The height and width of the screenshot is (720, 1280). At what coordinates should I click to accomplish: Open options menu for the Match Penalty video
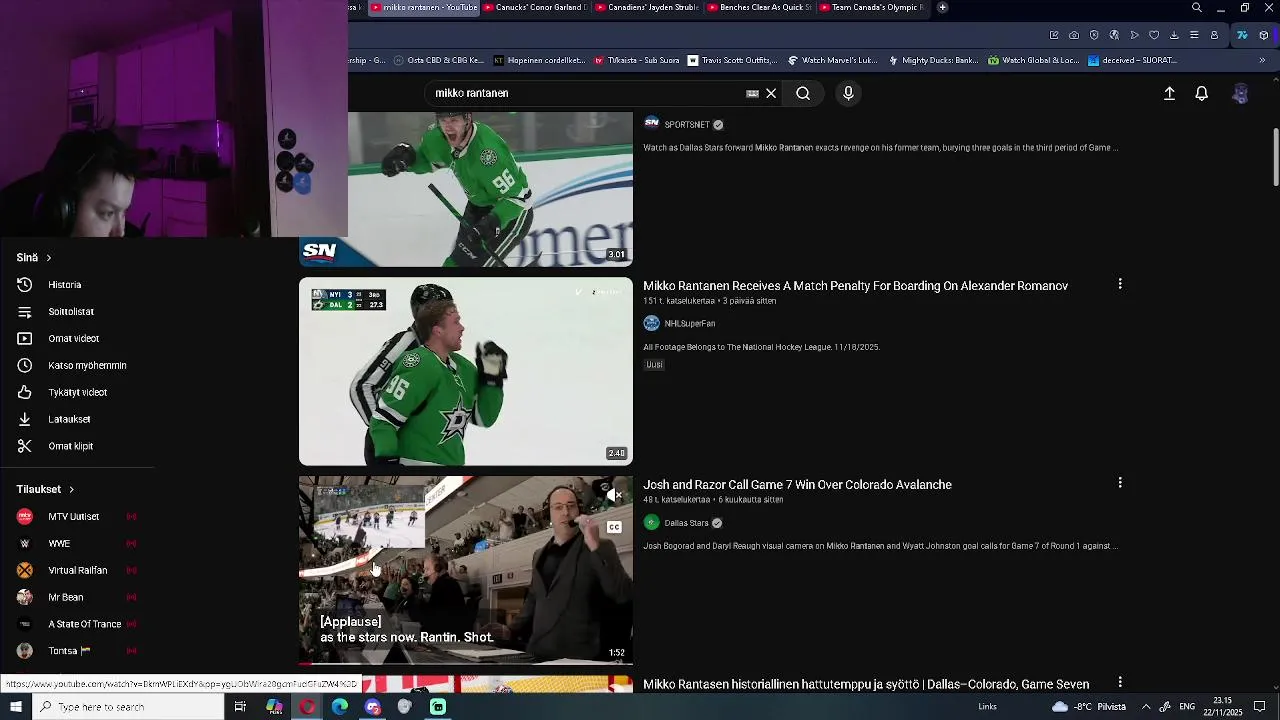1120,284
